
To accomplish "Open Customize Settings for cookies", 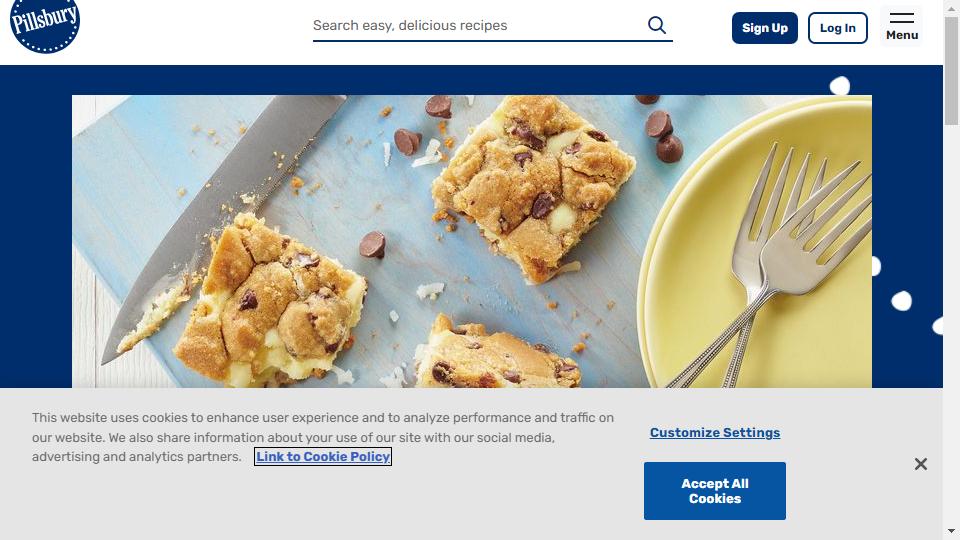I will (714, 433).
